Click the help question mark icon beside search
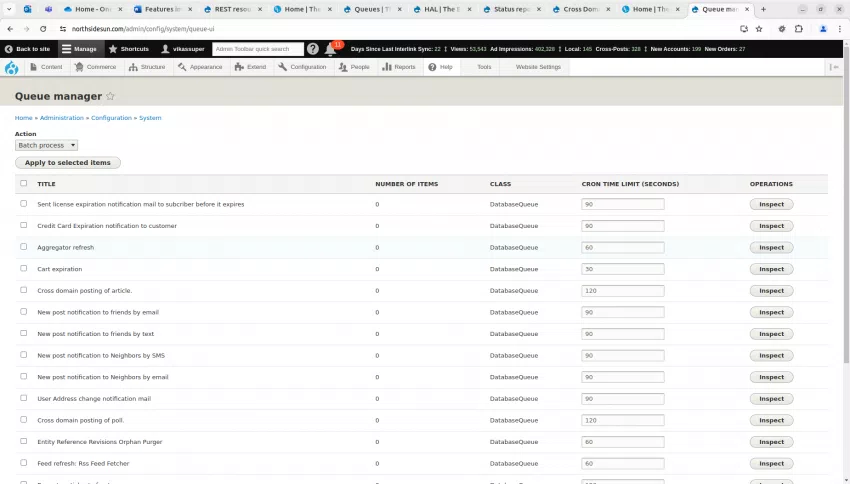The height and width of the screenshot is (484, 850). 313,49
